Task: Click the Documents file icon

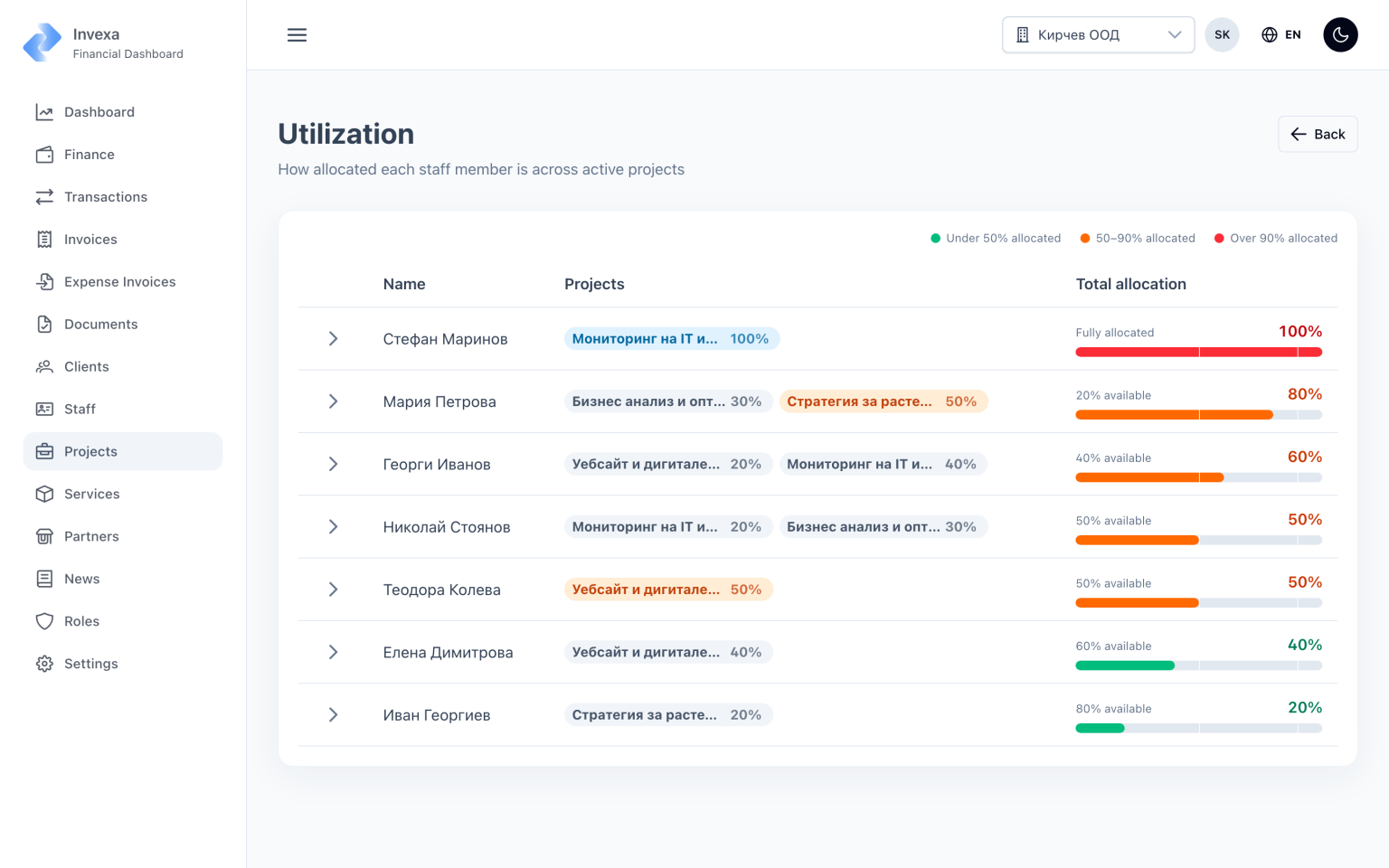Action: click(x=44, y=325)
